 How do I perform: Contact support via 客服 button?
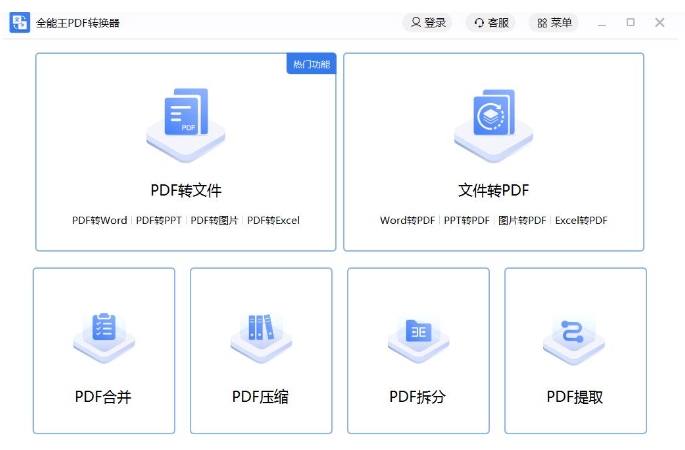(491, 22)
